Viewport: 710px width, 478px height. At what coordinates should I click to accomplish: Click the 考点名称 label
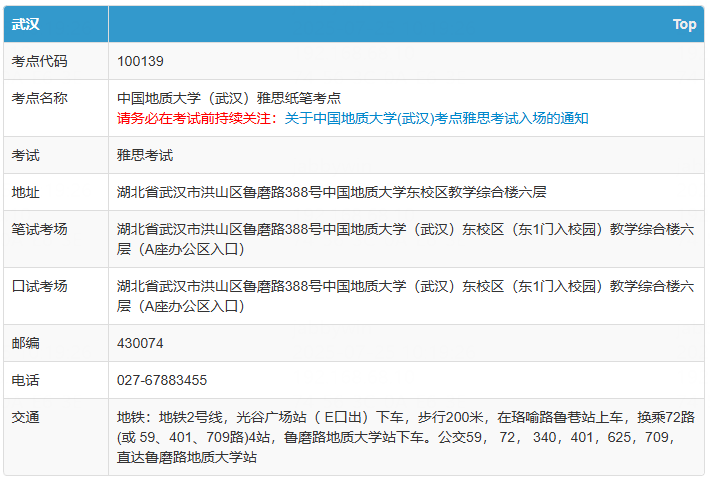(x=39, y=98)
